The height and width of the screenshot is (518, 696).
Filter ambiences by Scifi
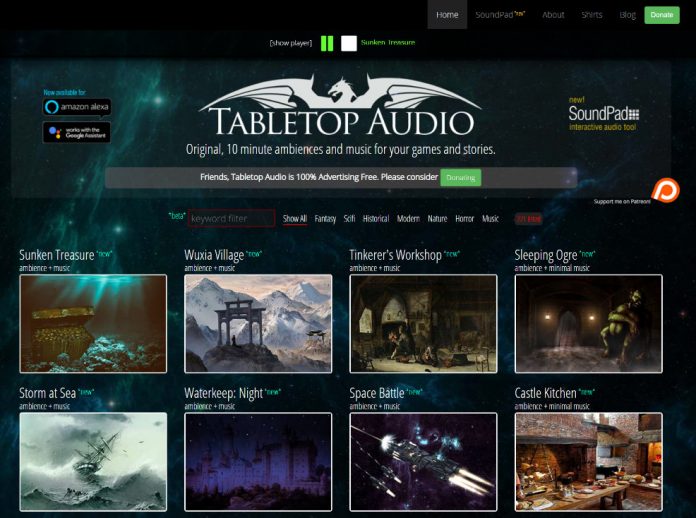tap(349, 219)
